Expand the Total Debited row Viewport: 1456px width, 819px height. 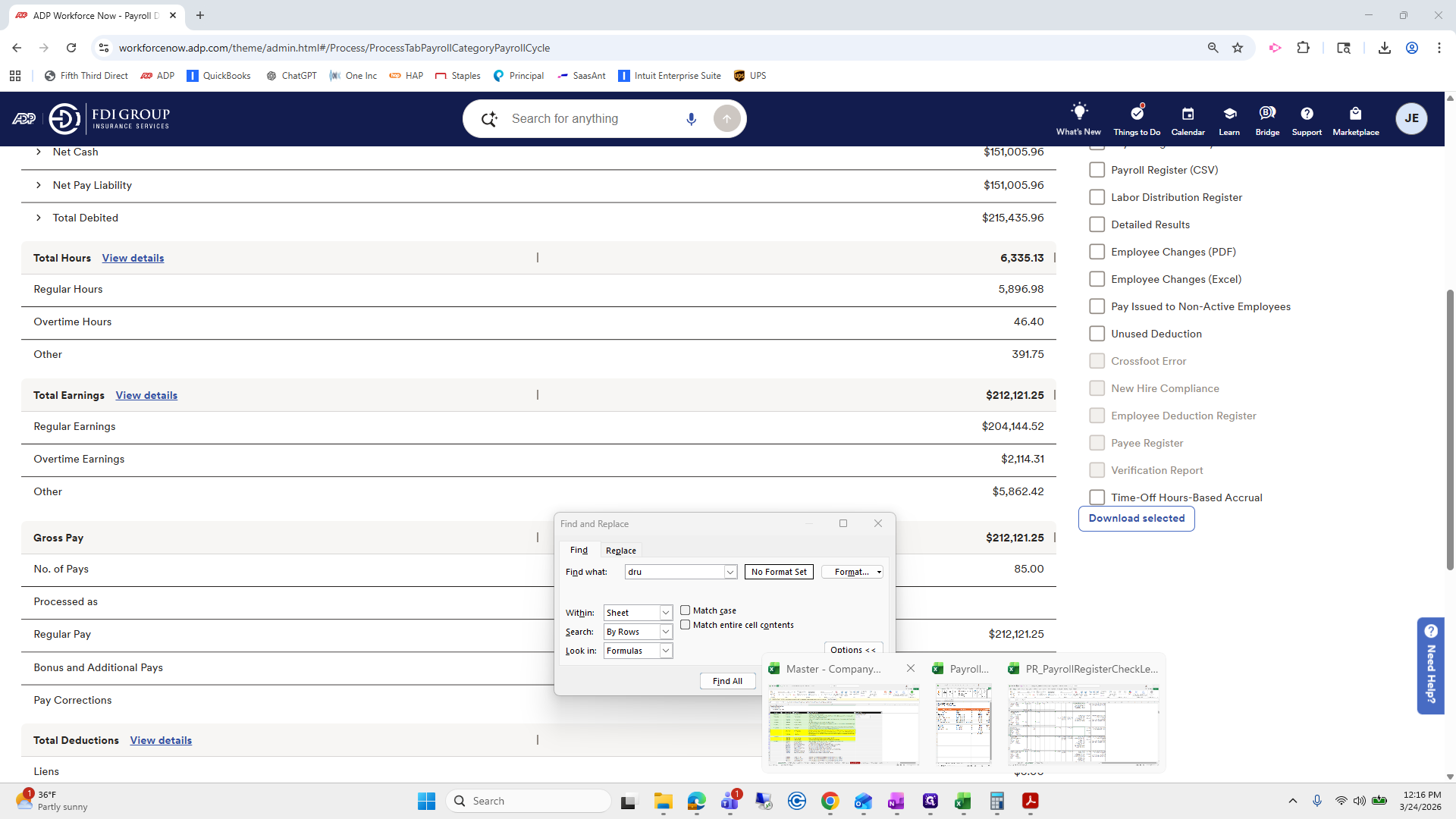pyautogui.click(x=39, y=218)
